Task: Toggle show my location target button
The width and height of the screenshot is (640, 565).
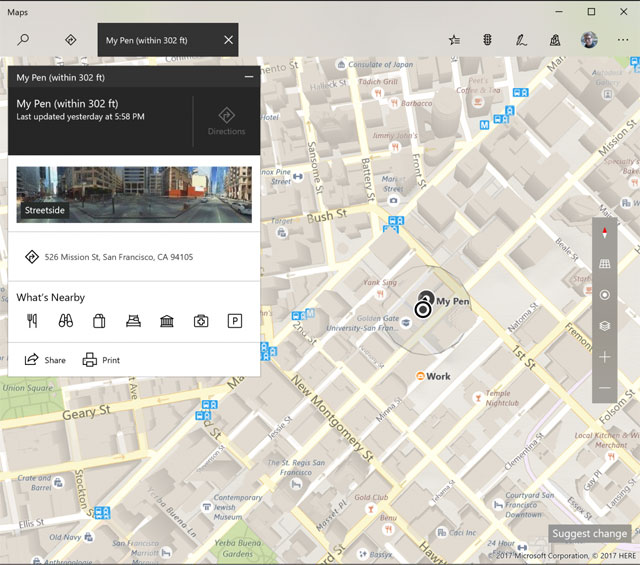Action: pyautogui.click(x=605, y=295)
